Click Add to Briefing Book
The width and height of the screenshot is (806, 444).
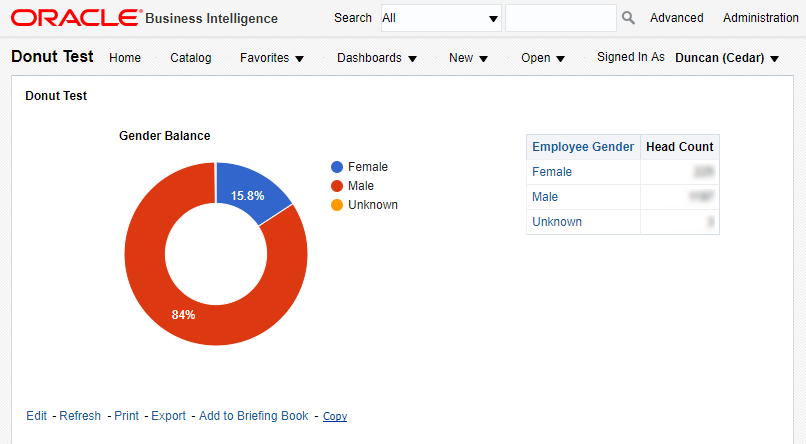254,416
